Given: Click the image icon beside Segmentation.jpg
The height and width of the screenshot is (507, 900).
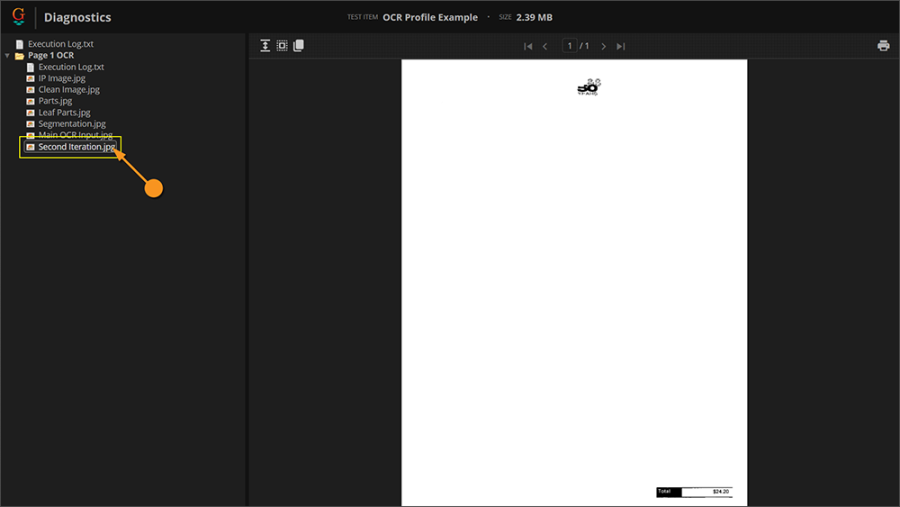Looking at the screenshot, I should point(30,124).
